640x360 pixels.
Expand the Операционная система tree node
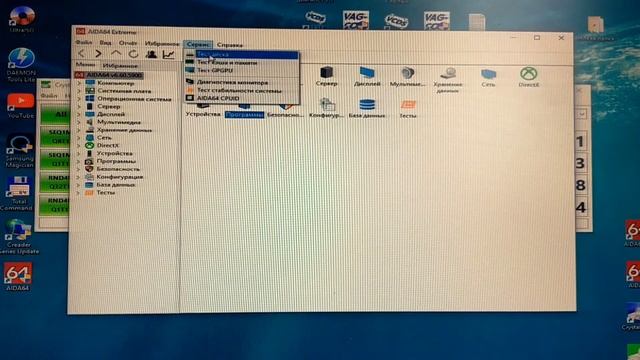pos(79,99)
